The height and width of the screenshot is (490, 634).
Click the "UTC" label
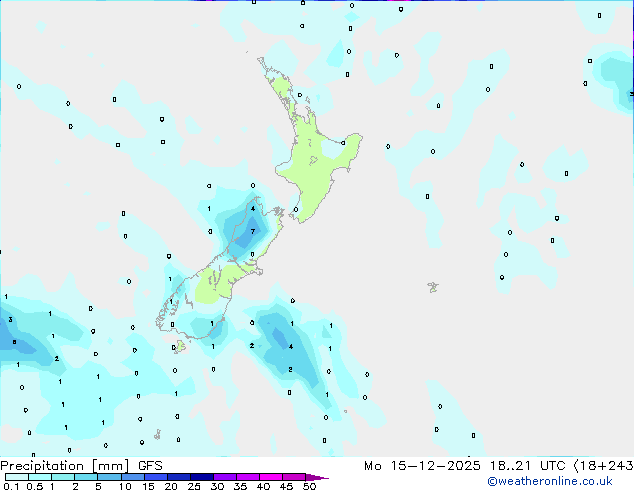point(553,466)
